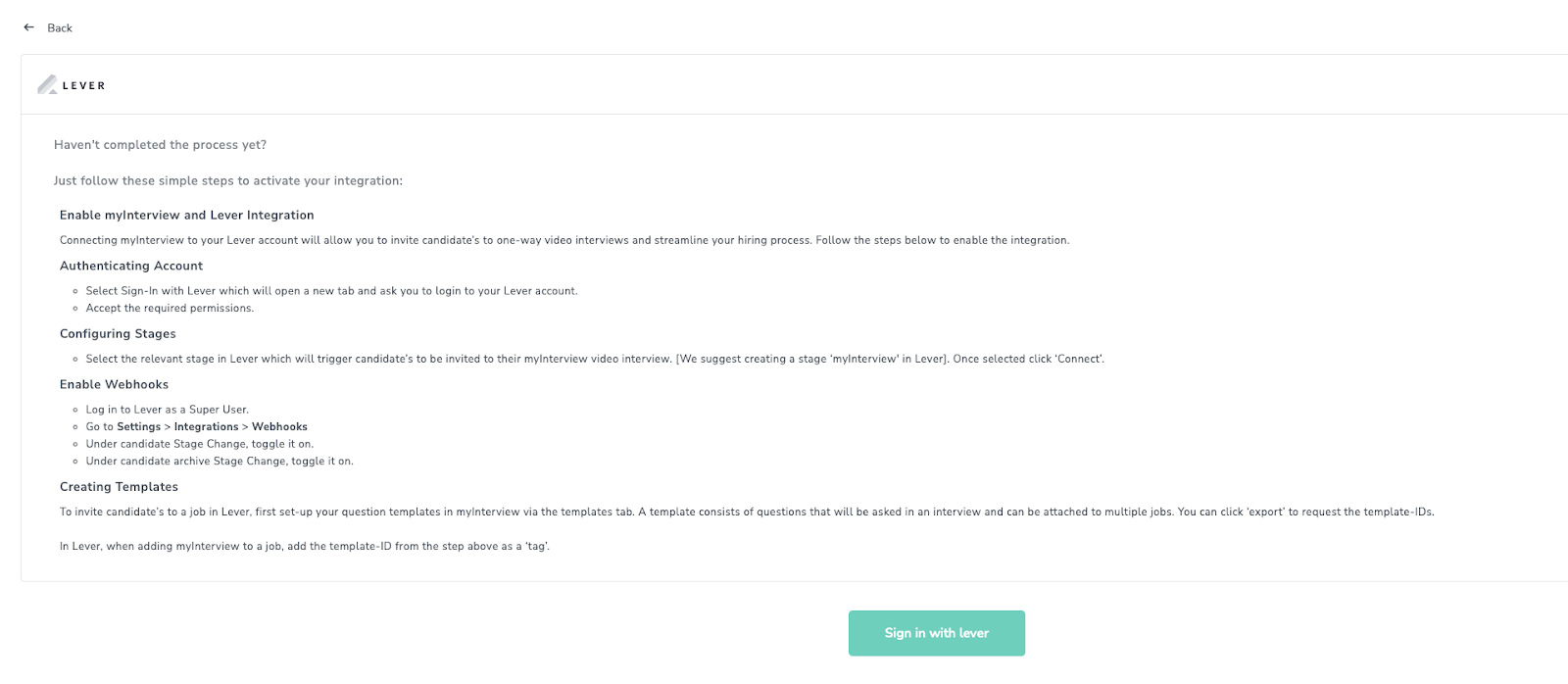
Task: Click the "Enable myInterview and Lever Integration" heading
Action: (x=186, y=216)
